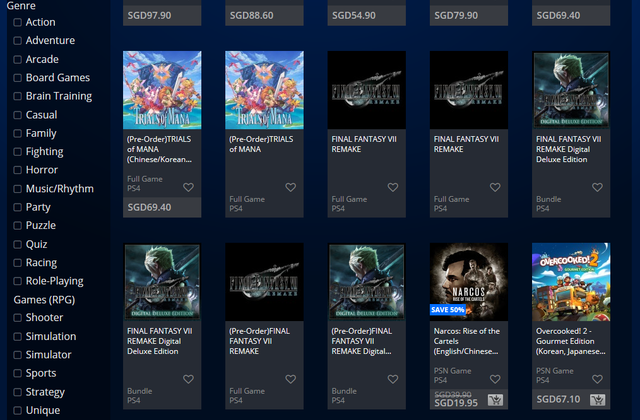Filter by Simulation genre
The image size is (640, 420).
(x=18, y=337)
